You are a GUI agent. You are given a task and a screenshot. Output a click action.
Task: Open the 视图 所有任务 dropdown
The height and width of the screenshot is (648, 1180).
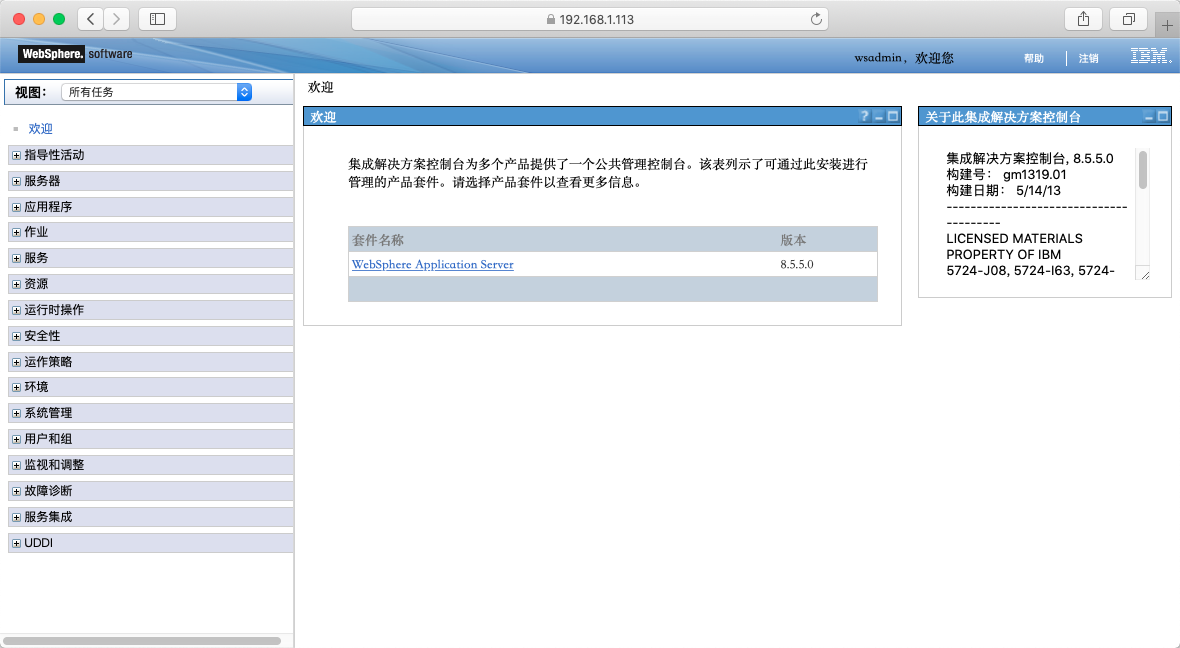point(157,92)
